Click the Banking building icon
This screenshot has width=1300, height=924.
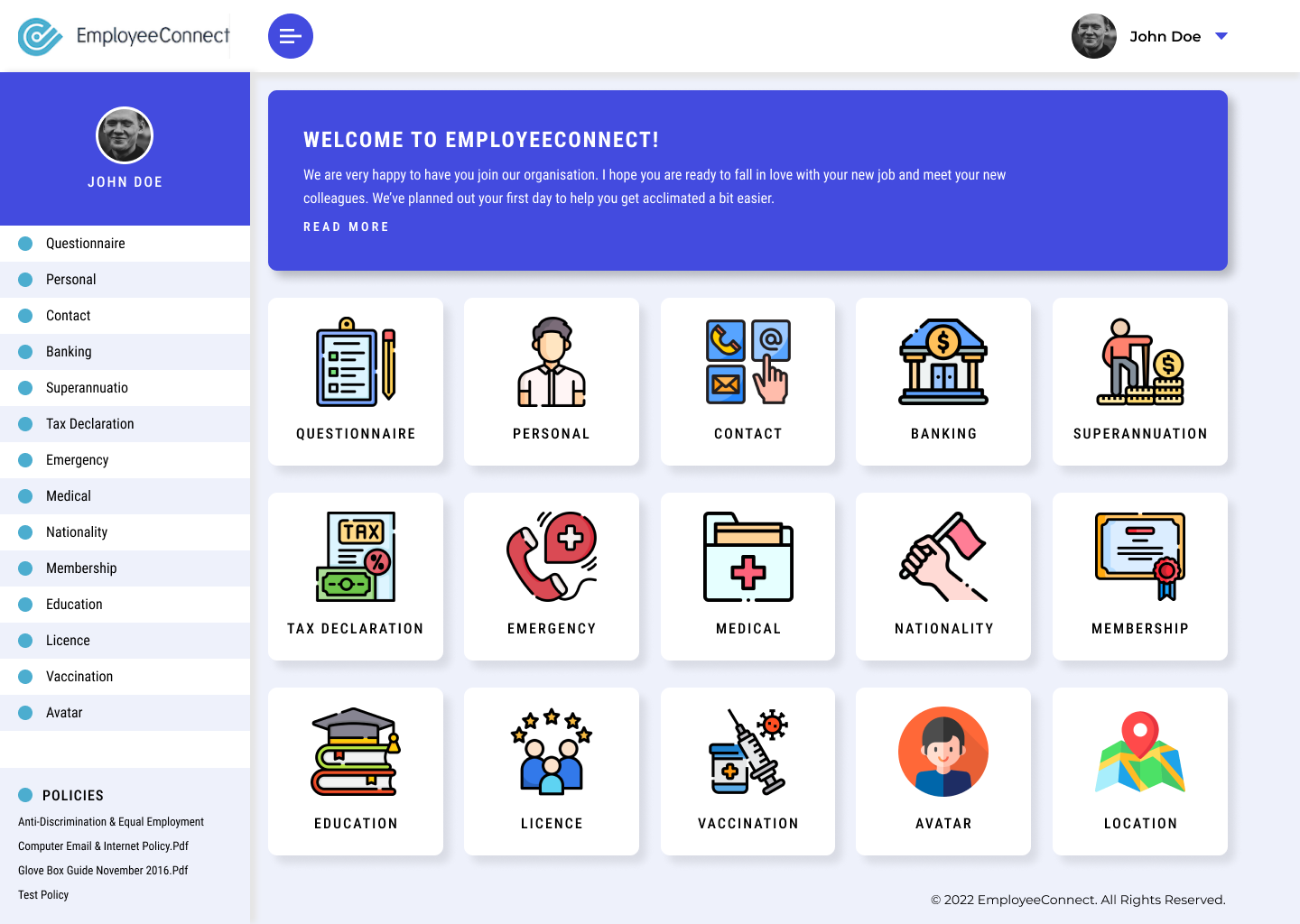pyautogui.click(x=943, y=362)
